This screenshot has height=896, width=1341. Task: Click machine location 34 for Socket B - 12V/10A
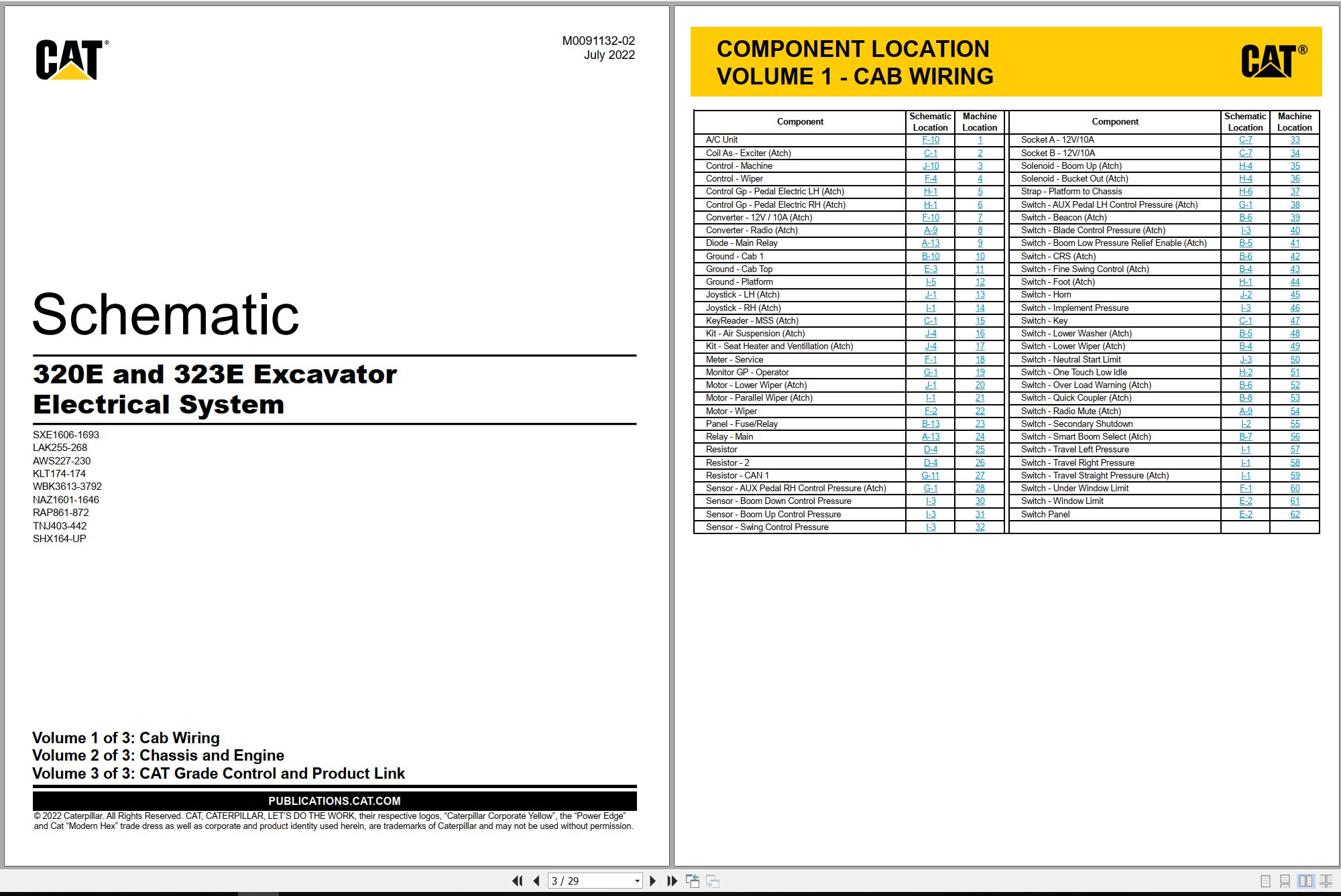1295,153
